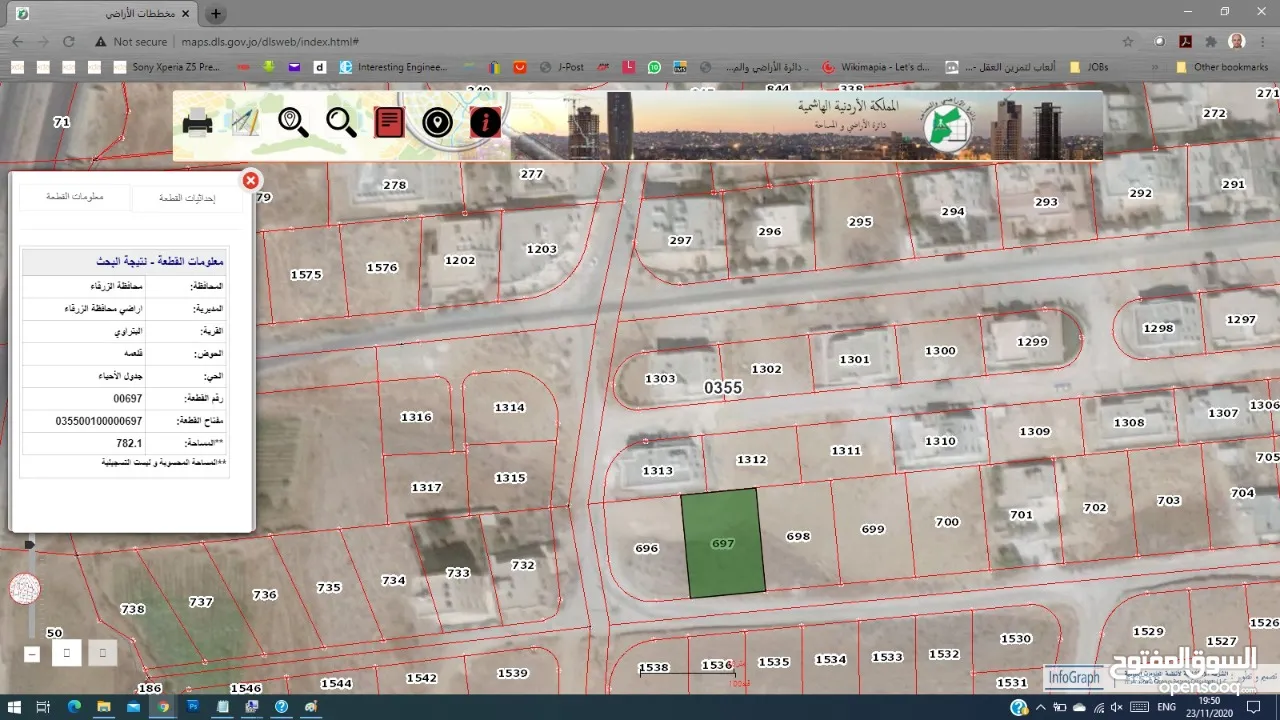The width and height of the screenshot is (1280, 720).
Task: Open the Sony Xperia Z5 Pre... bookmark
Action: (167, 67)
